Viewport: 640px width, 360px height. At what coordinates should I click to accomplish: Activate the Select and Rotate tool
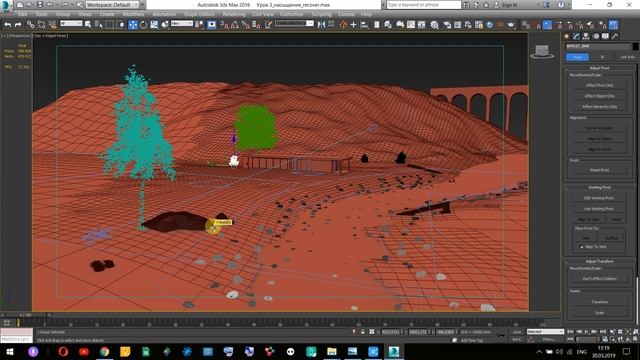pyautogui.click(x=143, y=25)
